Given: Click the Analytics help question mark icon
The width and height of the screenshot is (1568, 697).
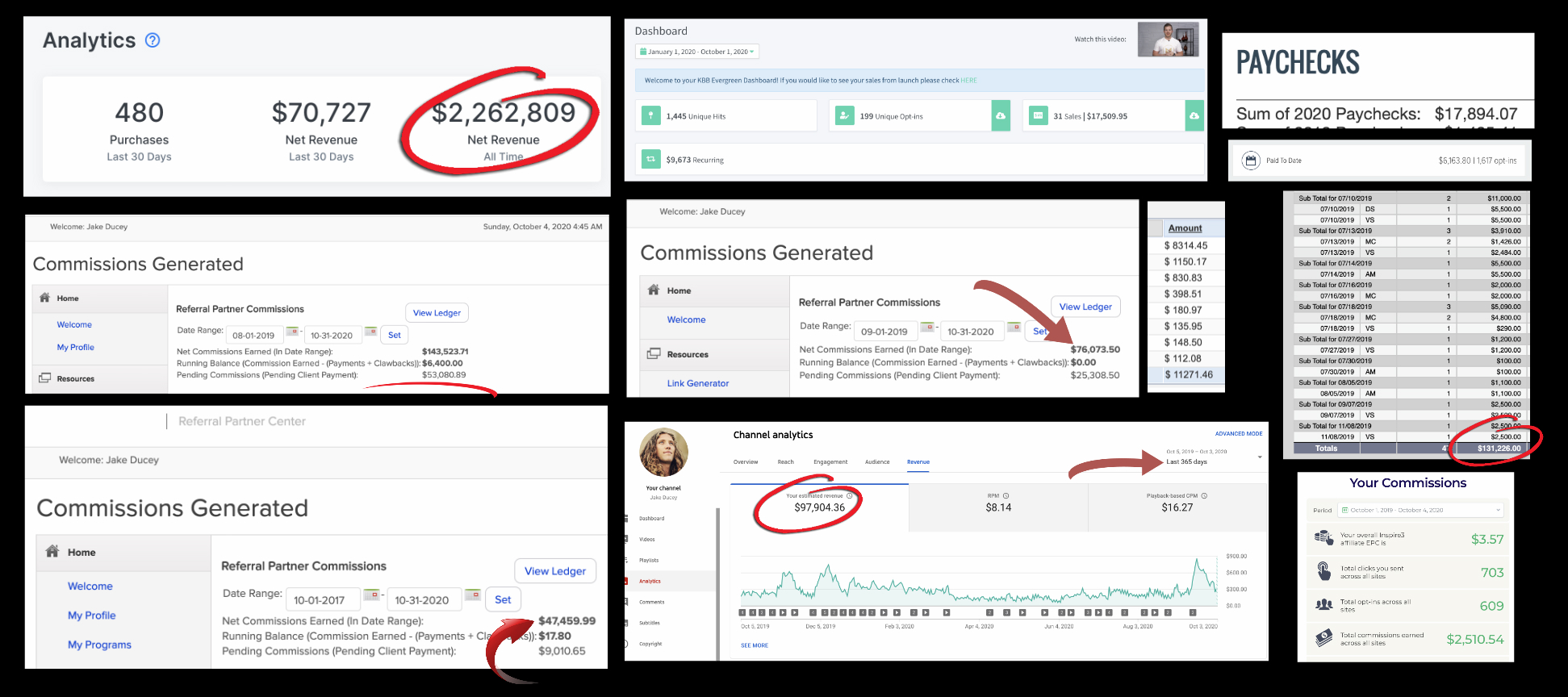Looking at the screenshot, I should (x=153, y=40).
